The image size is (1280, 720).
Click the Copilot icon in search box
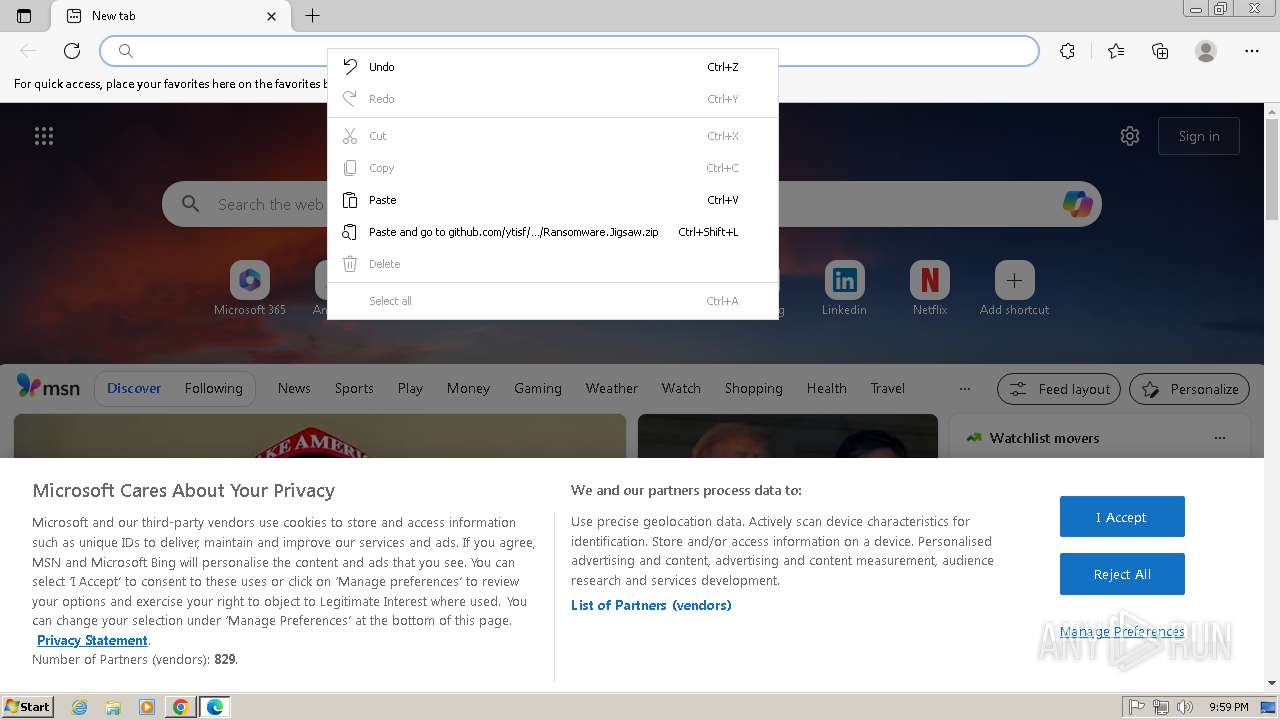[x=1078, y=204]
